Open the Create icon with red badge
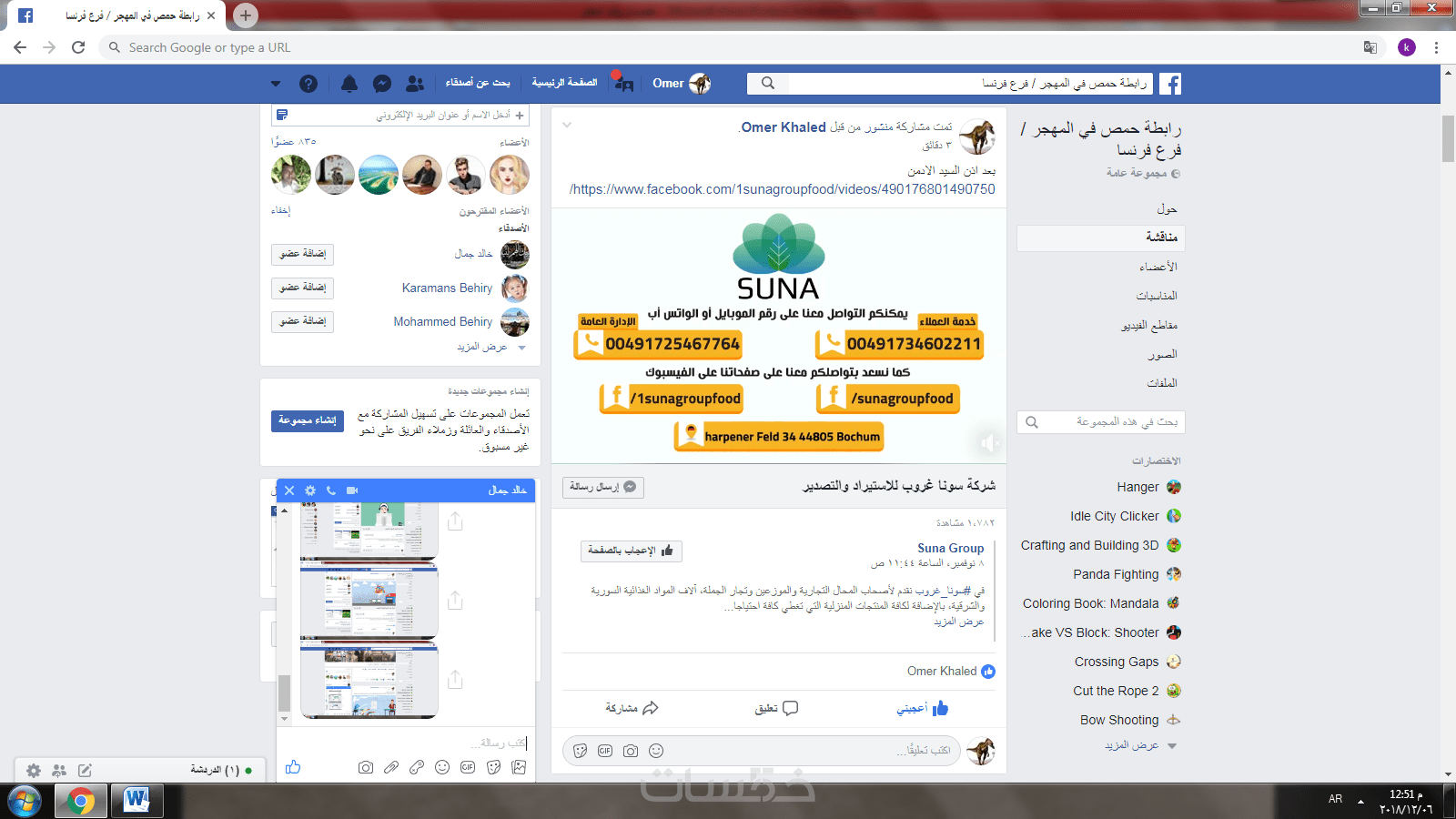The width and height of the screenshot is (1456, 819). pyautogui.click(x=623, y=83)
